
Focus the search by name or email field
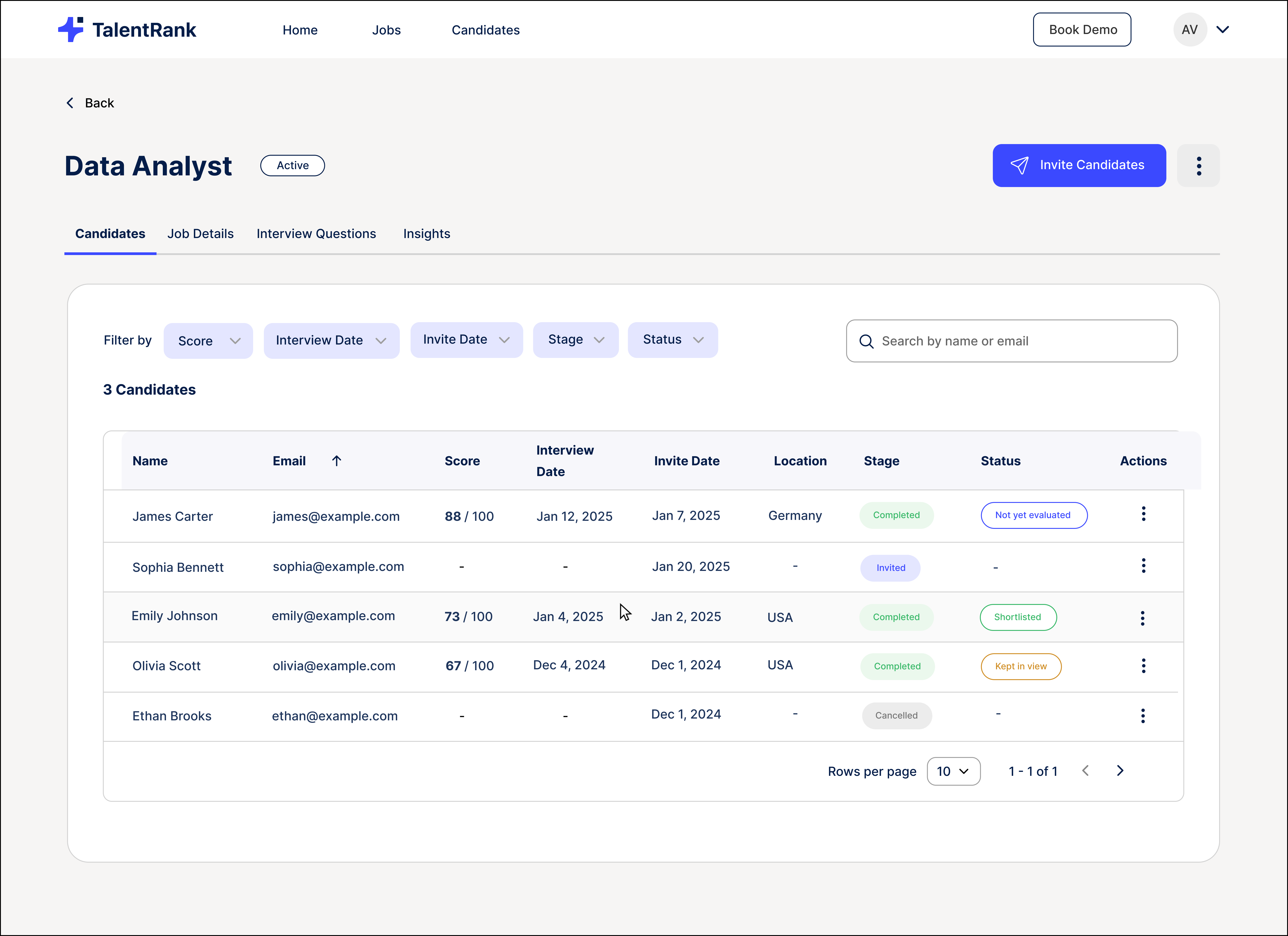(x=1012, y=341)
